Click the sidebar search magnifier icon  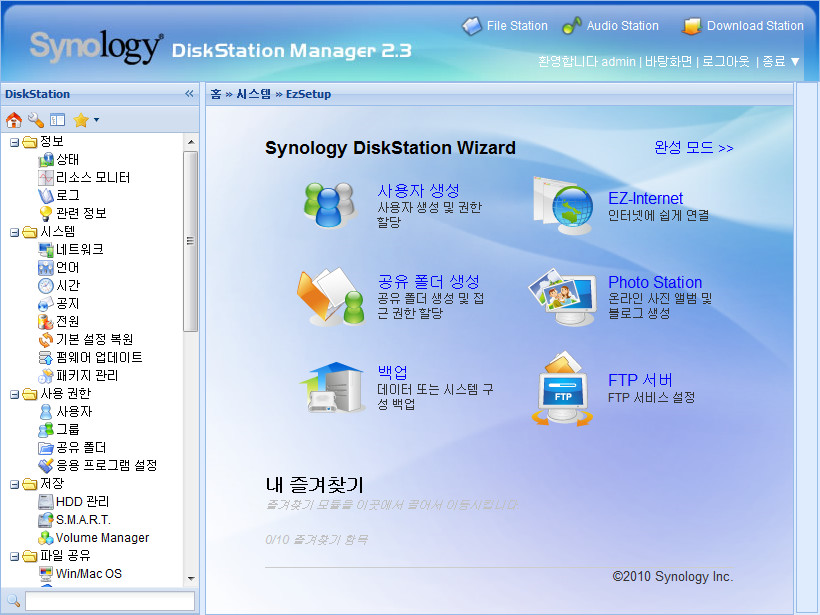[x=13, y=601]
